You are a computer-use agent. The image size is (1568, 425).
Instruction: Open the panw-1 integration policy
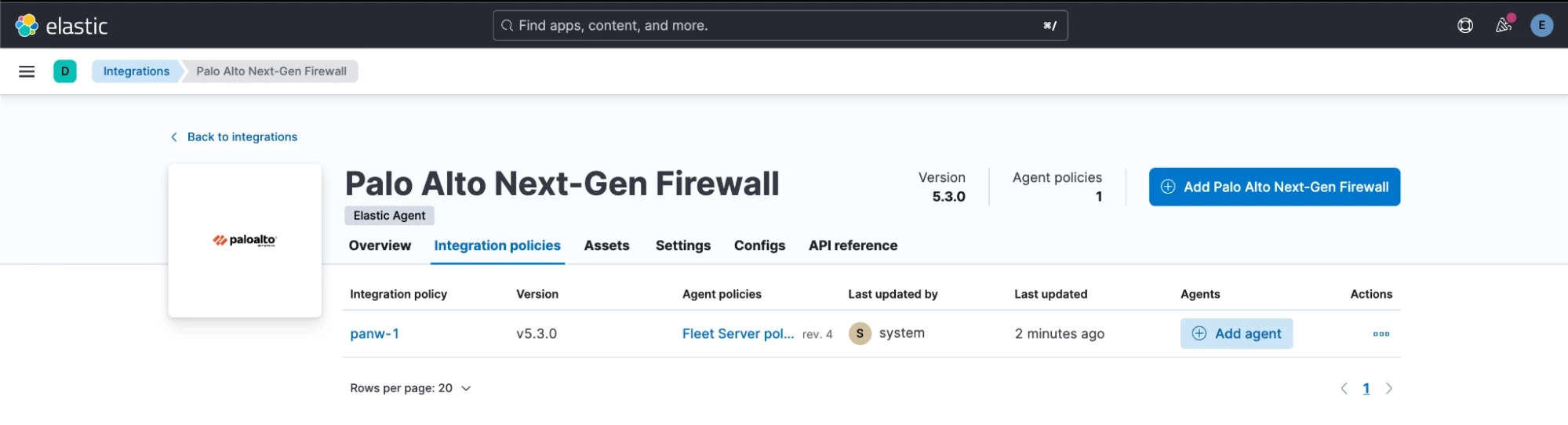(x=374, y=334)
